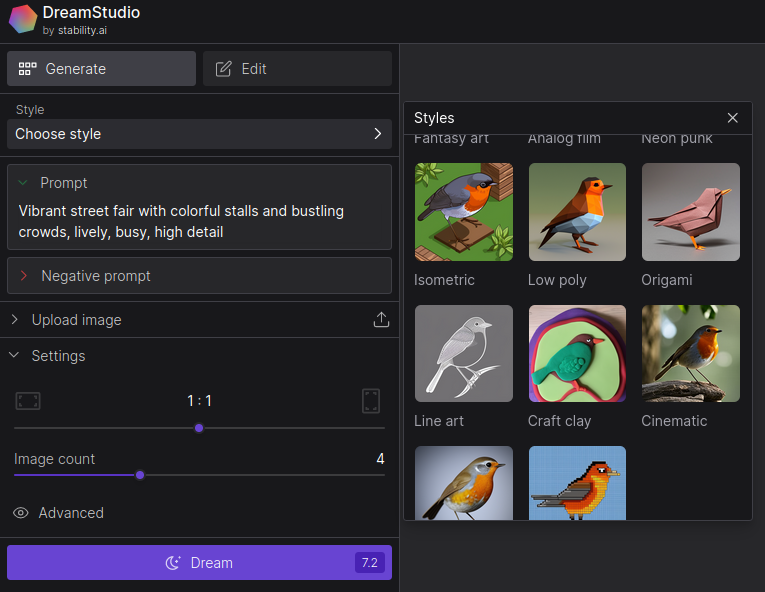
Task: Select the Craft clay style thumbnail
Action: tap(577, 353)
